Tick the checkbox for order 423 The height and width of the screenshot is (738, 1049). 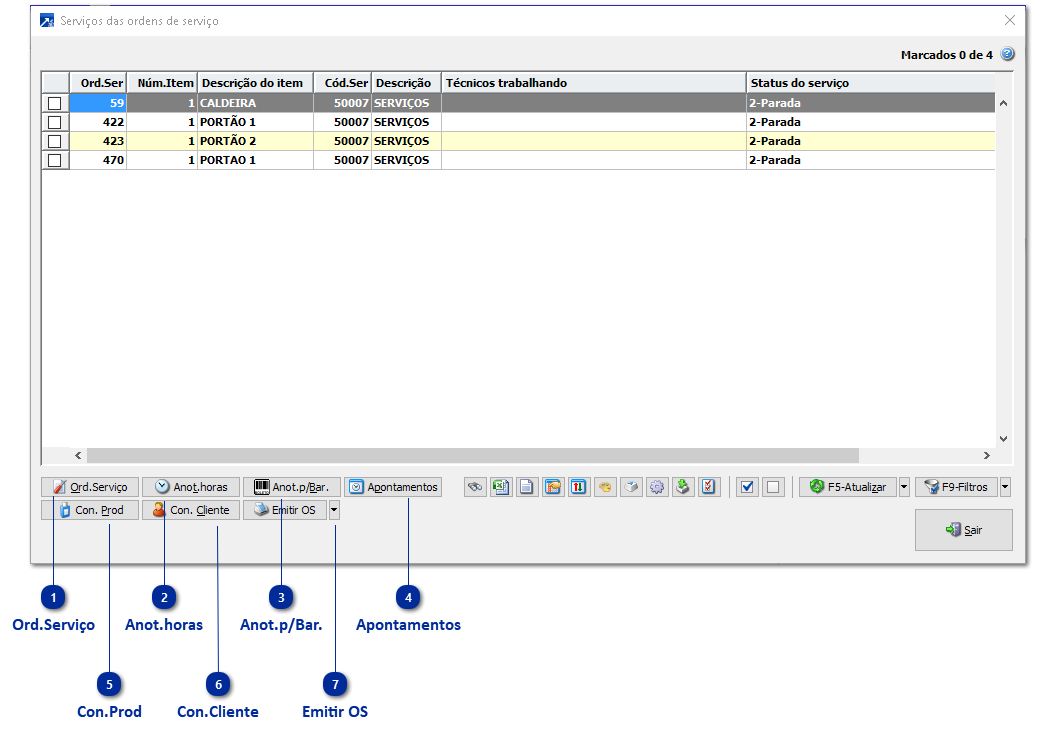(x=55, y=141)
